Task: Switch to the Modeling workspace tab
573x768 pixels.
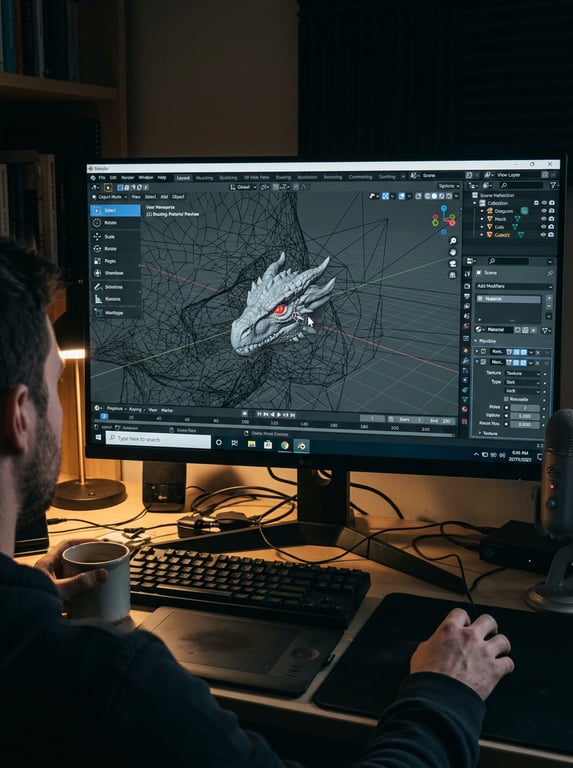Action: tap(204, 178)
